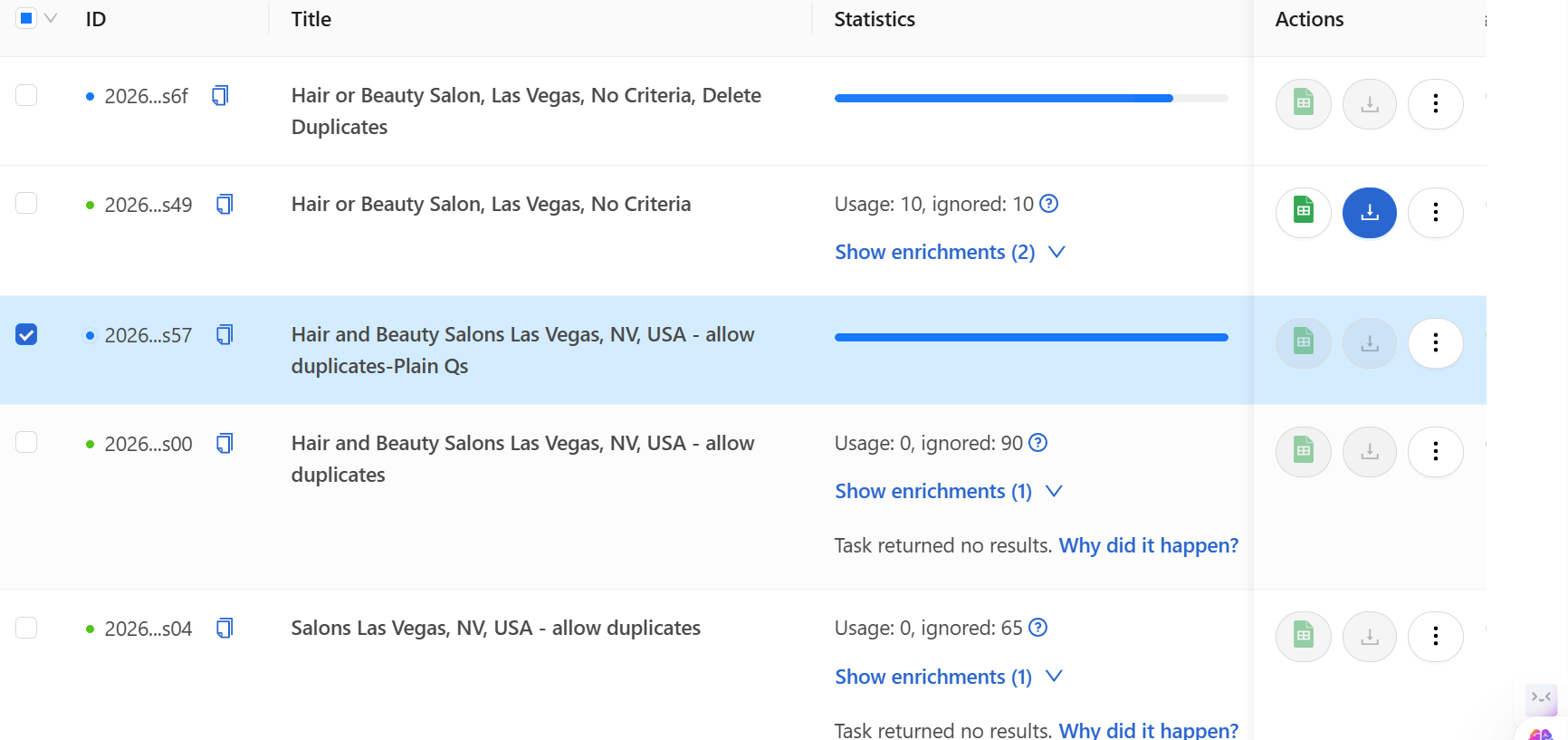Viewport: 1568px width, 740px height.
Task: Expand Show enrichments (2) for 2026...s49
Action: [x=949, y=253]
